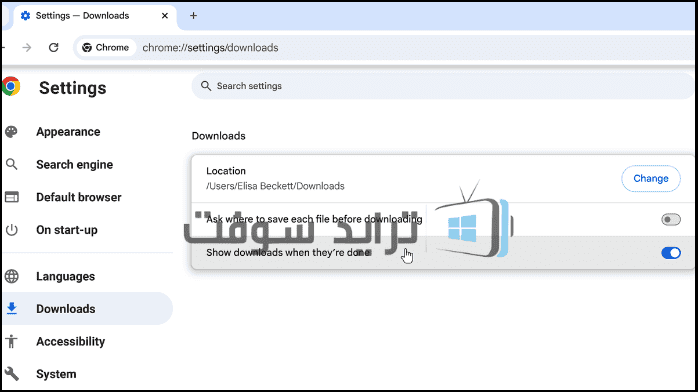Open a new tab with plus button
Viewport: 698px width, 392px height.
[x=193, y=16]
